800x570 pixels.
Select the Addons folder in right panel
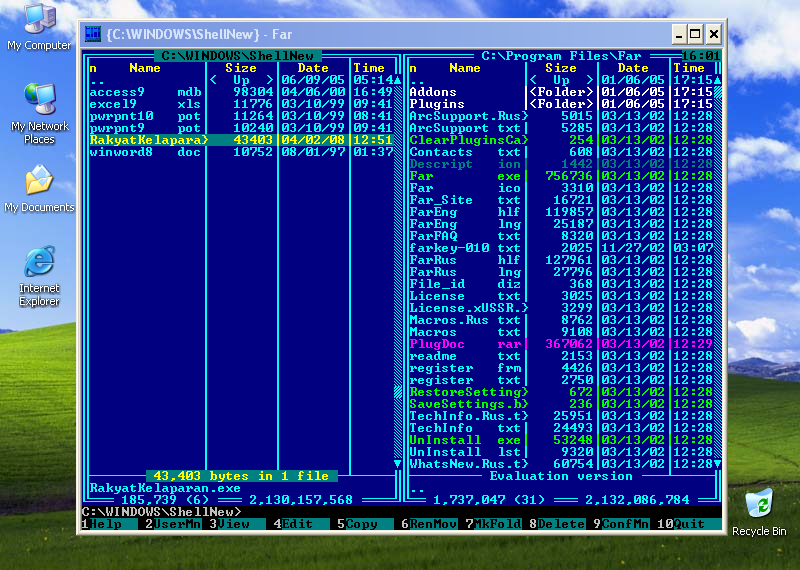click(x=561, y=92)
